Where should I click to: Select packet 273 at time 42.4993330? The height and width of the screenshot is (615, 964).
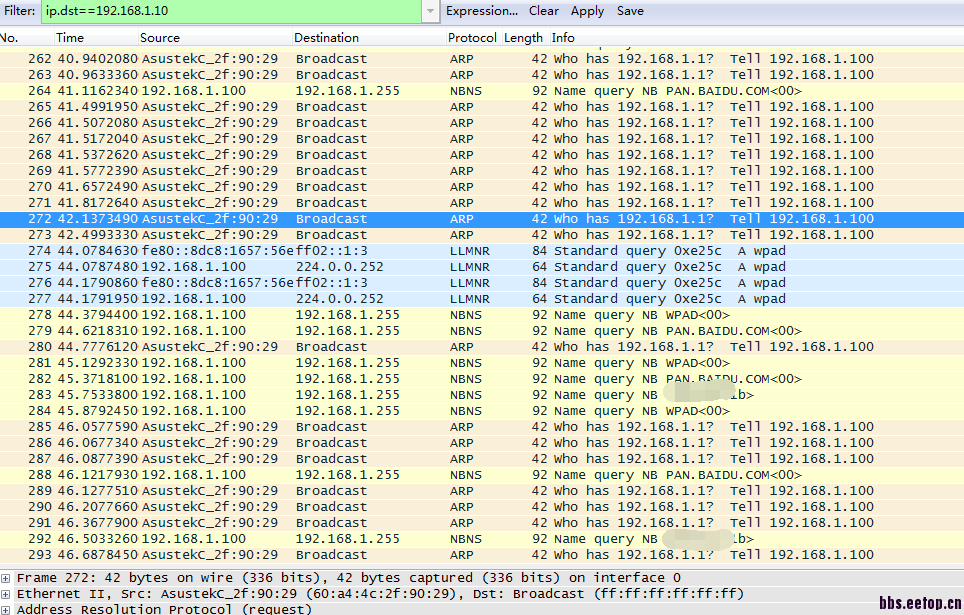point(482,235)
